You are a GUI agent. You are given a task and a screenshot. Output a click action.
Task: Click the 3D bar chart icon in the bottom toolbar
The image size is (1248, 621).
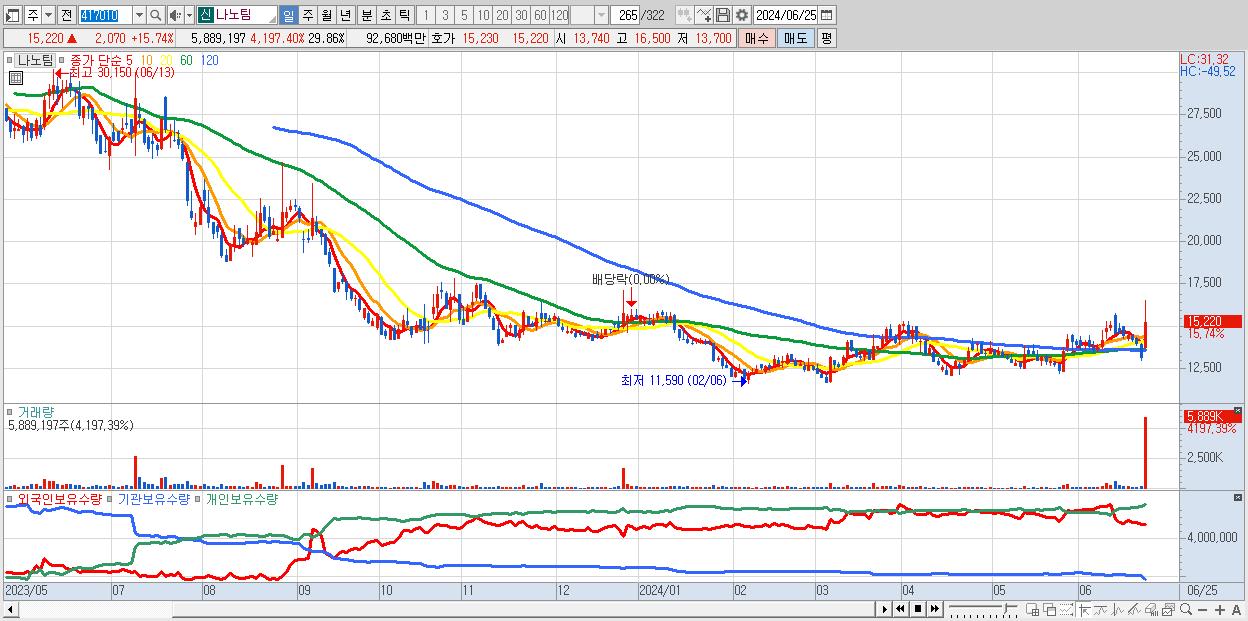(x=1151, y=609)
